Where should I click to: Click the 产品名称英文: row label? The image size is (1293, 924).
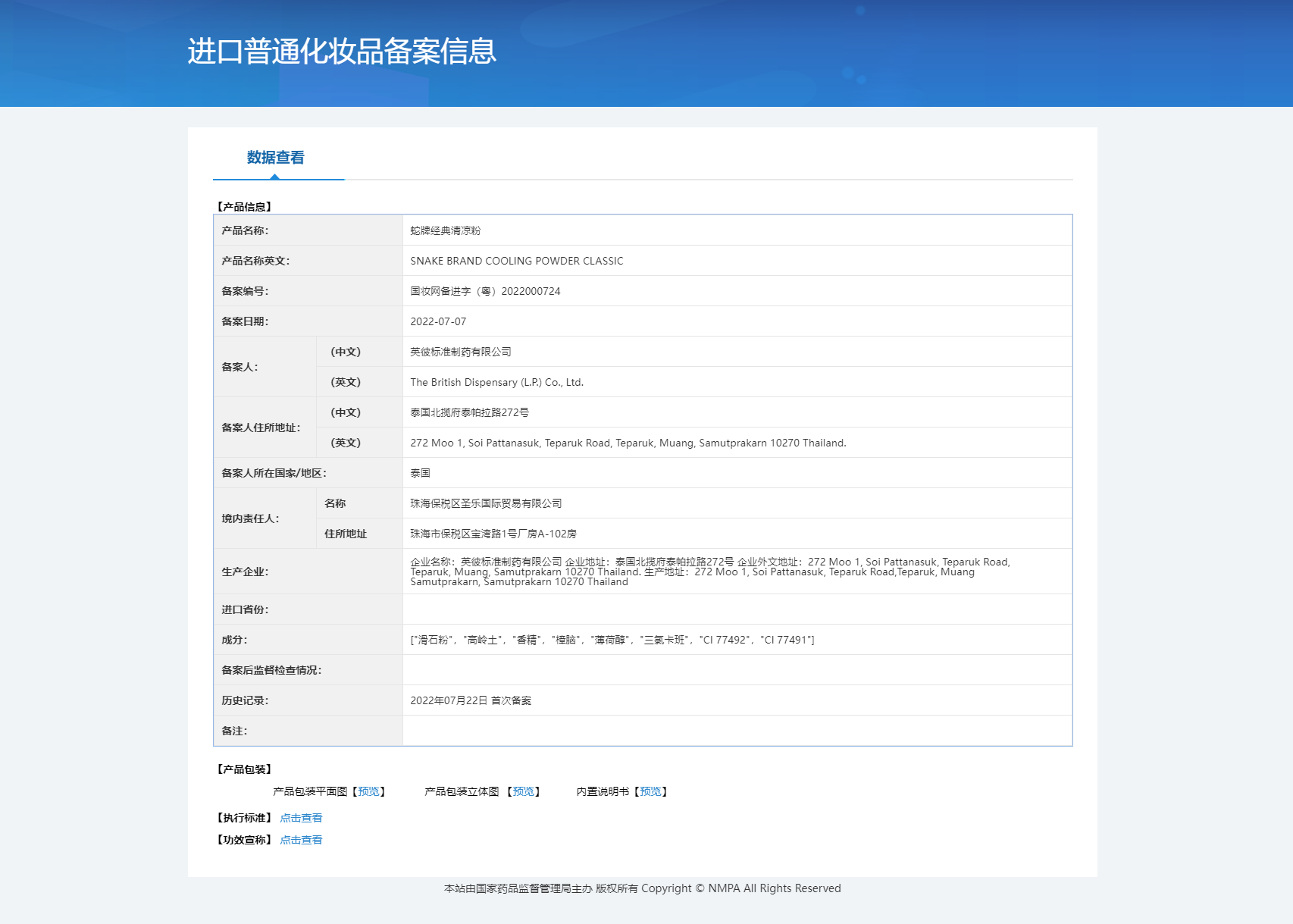tap(255, 261)
